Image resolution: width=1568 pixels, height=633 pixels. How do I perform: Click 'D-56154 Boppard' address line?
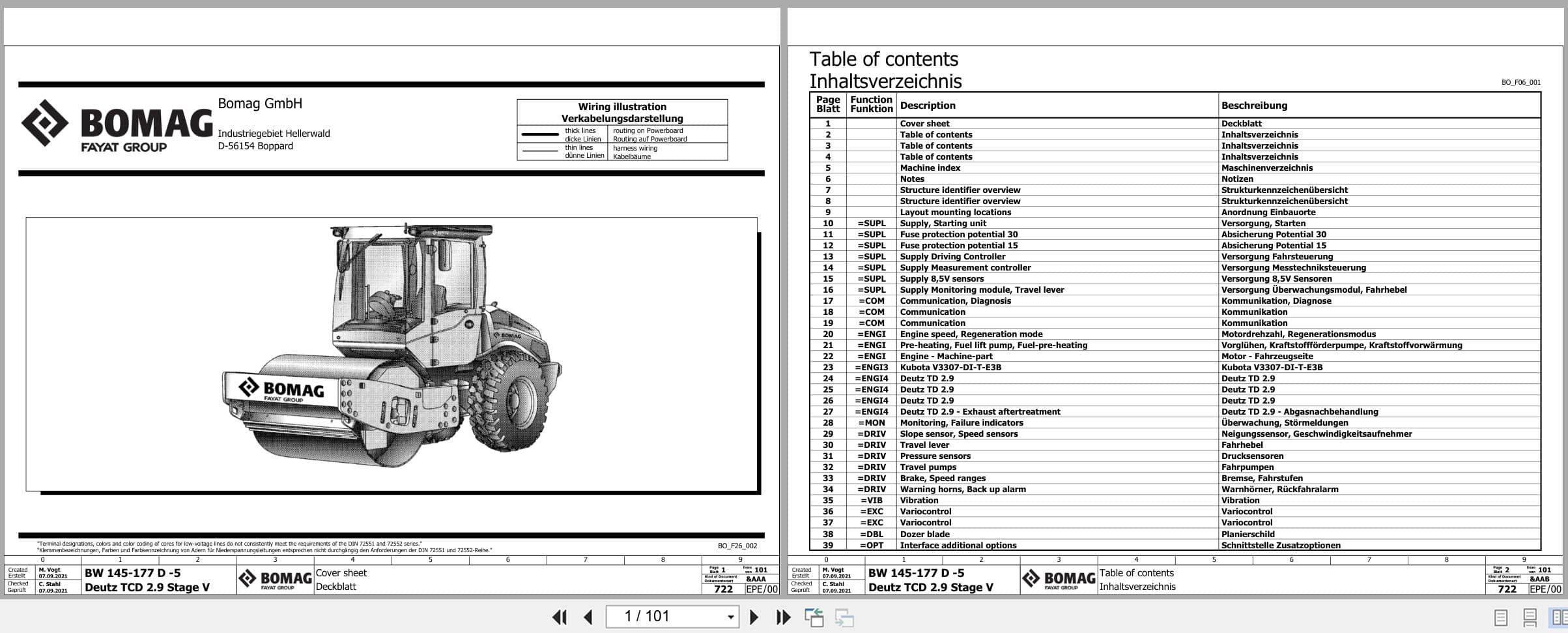click(x=255, y=146)
